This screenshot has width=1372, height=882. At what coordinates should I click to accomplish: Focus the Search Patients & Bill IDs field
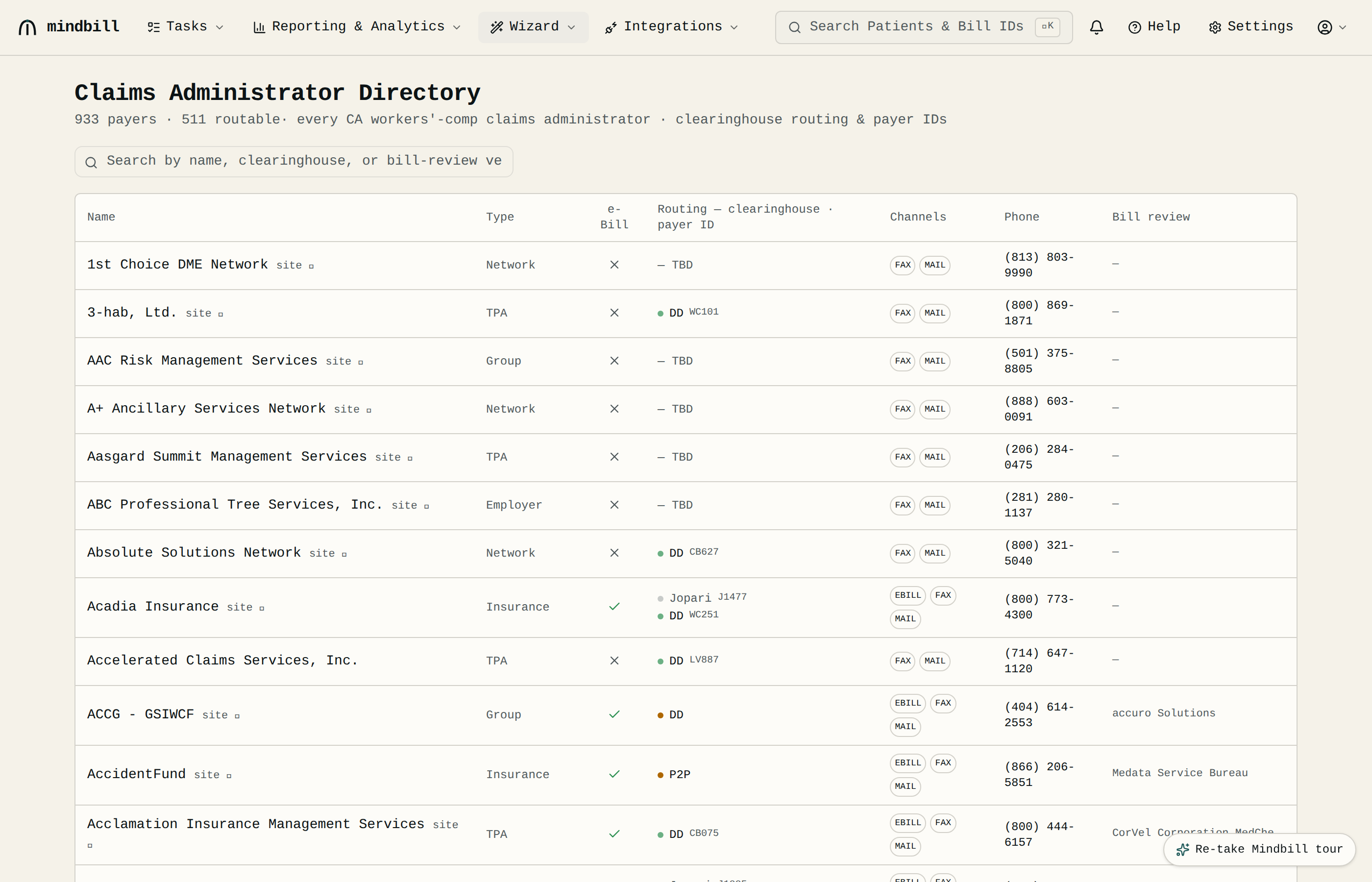tap(923, 27)
